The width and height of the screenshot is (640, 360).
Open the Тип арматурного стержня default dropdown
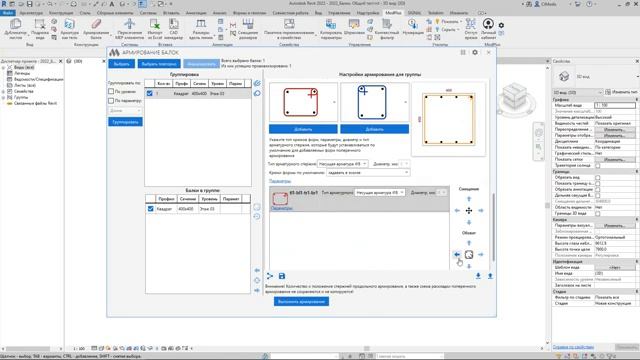tap(343, 164)
